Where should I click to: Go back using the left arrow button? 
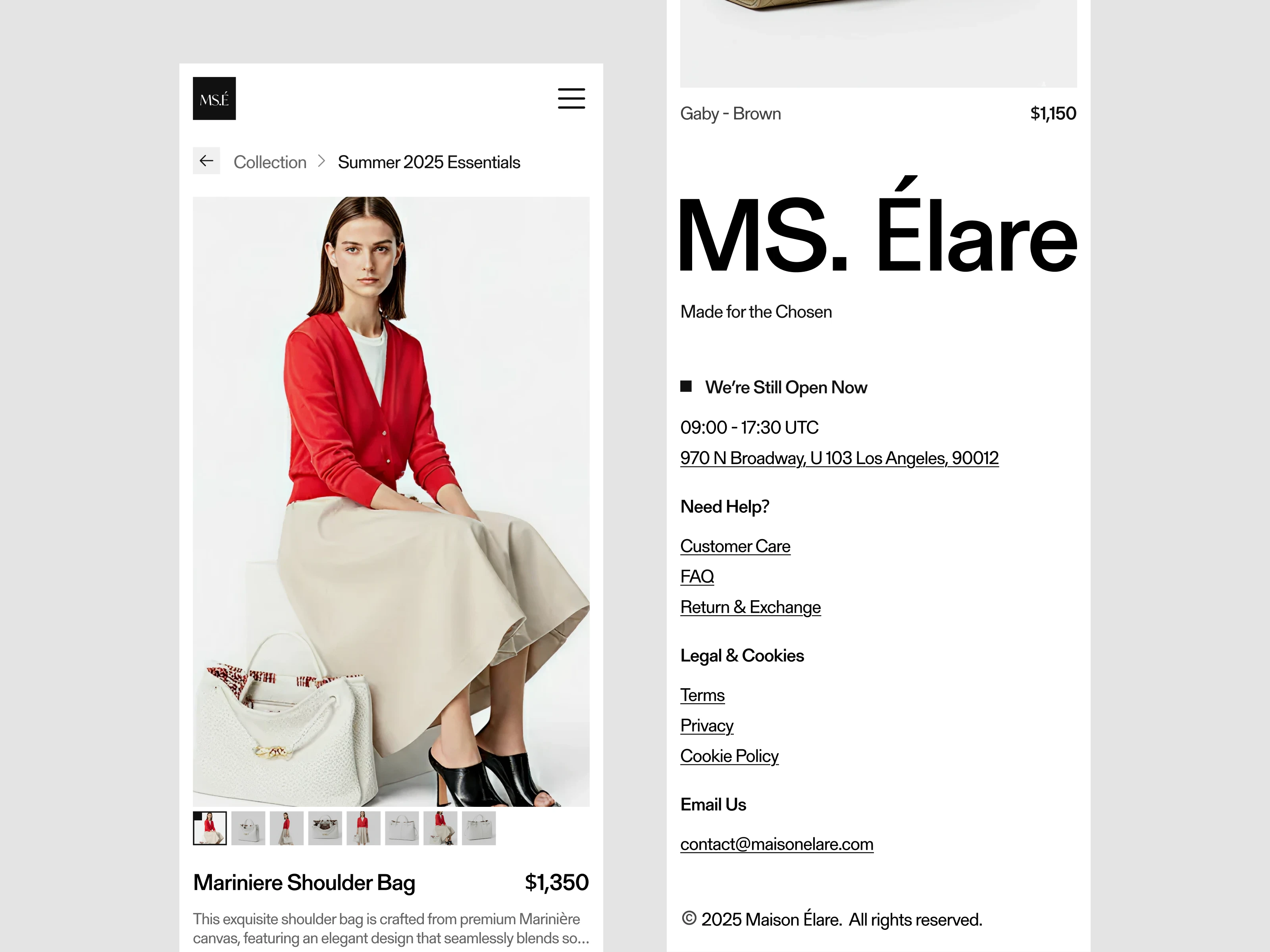[x=207, y=161]
